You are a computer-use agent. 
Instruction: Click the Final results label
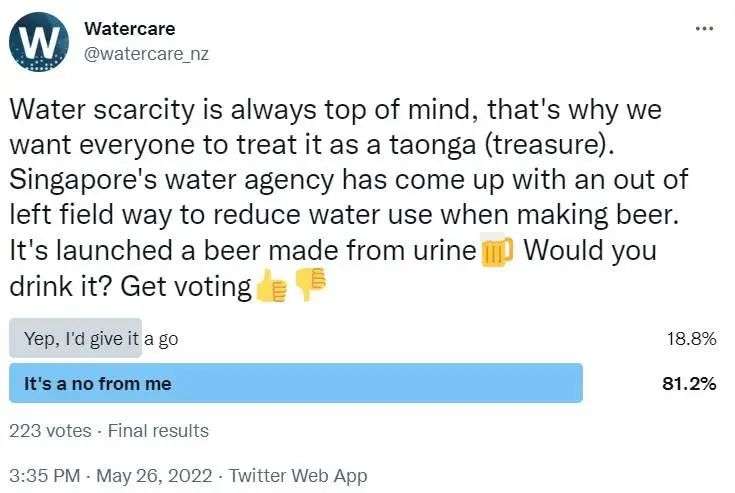[158, 431]
